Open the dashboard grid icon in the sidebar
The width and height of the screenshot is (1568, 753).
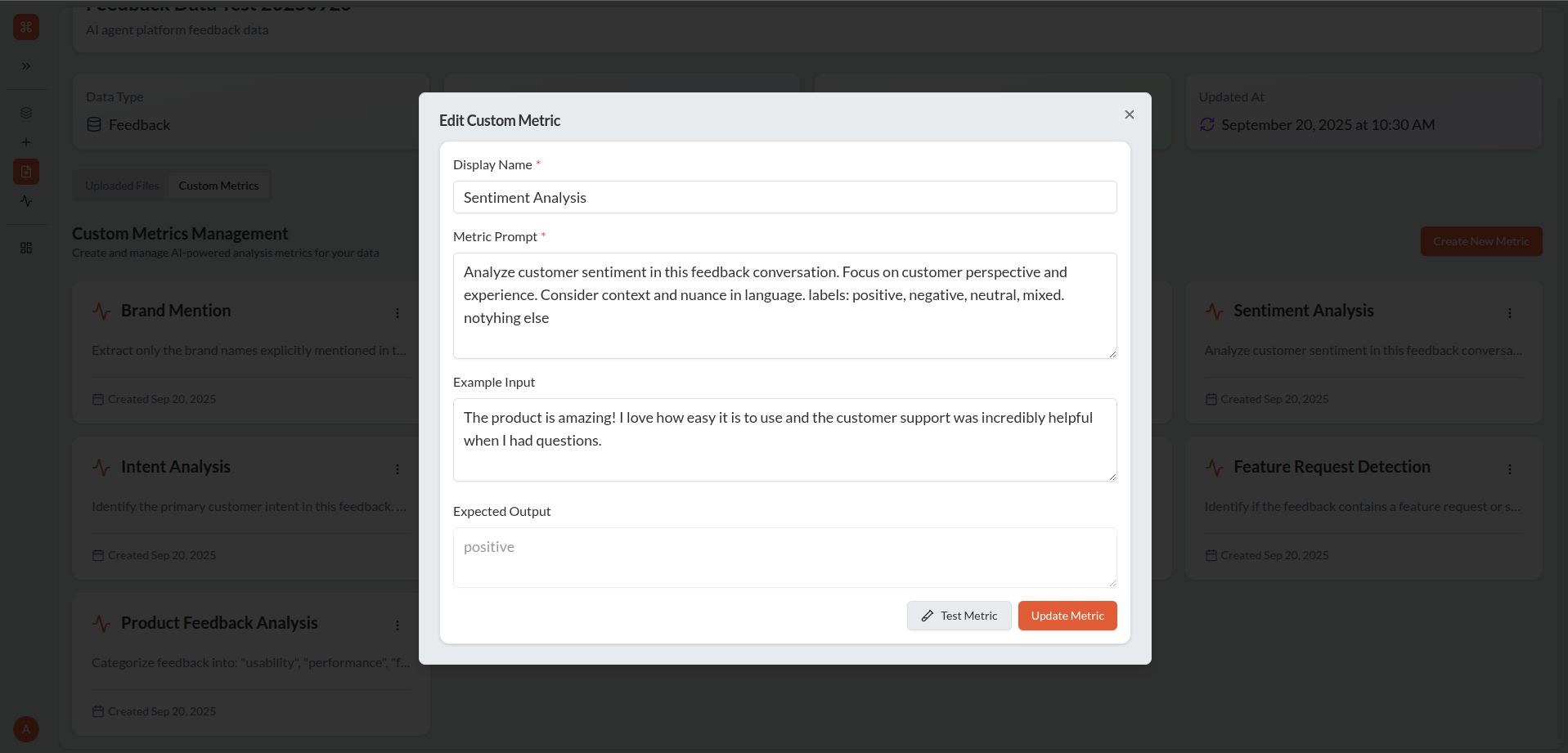[x=25, y=247]
